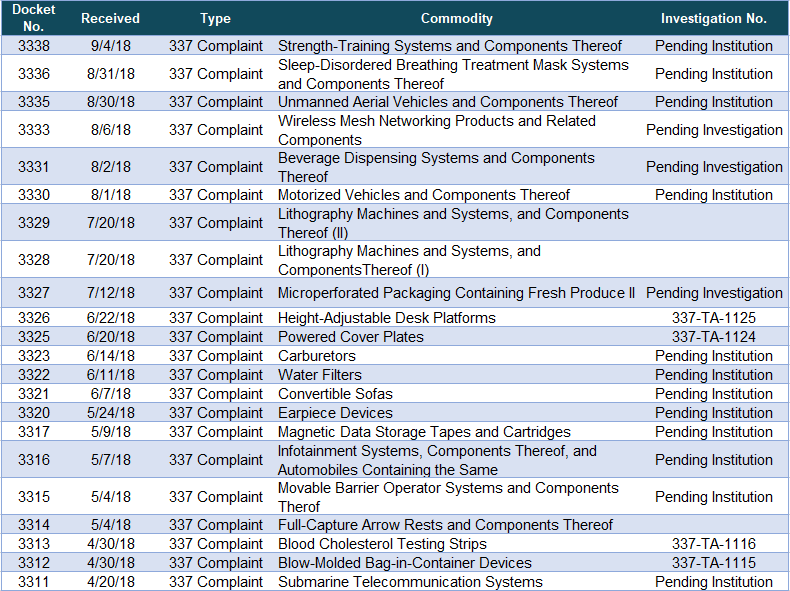
Task: Select received date 5/9/18
Action: 110,432
